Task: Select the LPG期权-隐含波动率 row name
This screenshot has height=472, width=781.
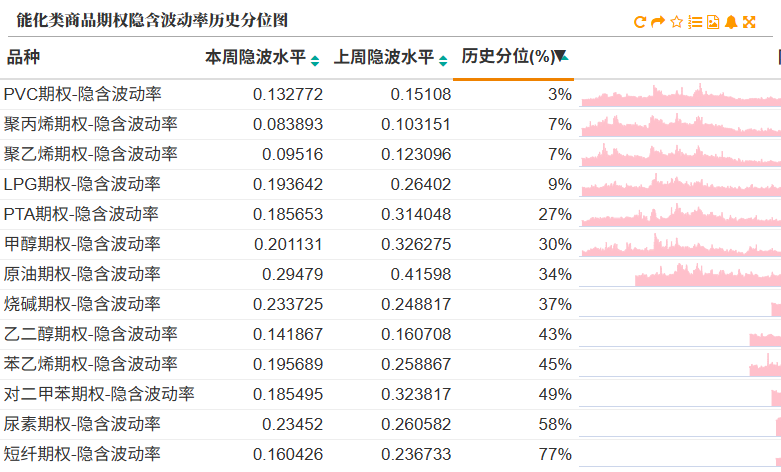Action: (x=82, y=184)
